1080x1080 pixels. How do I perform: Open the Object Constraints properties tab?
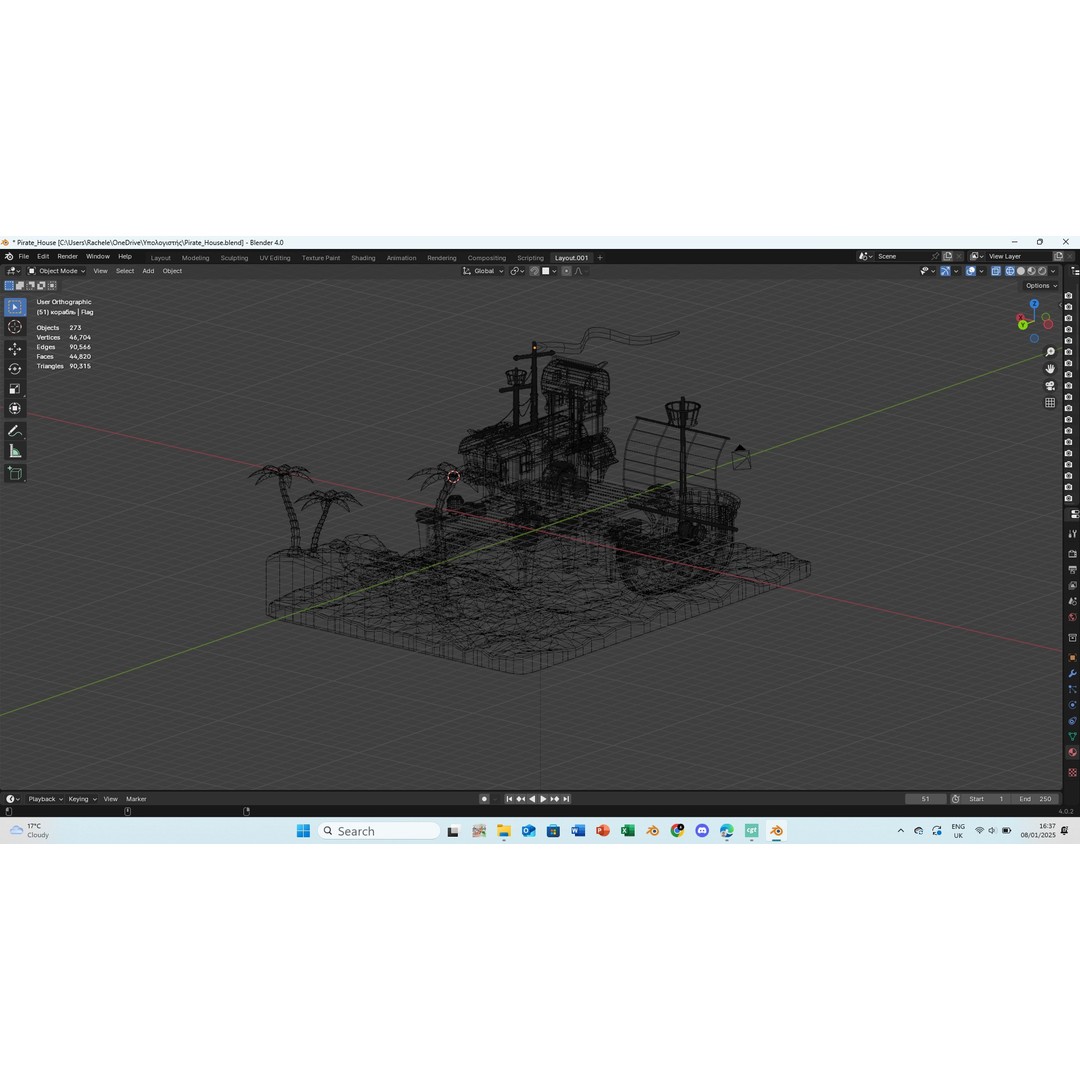click(1072, 720)
